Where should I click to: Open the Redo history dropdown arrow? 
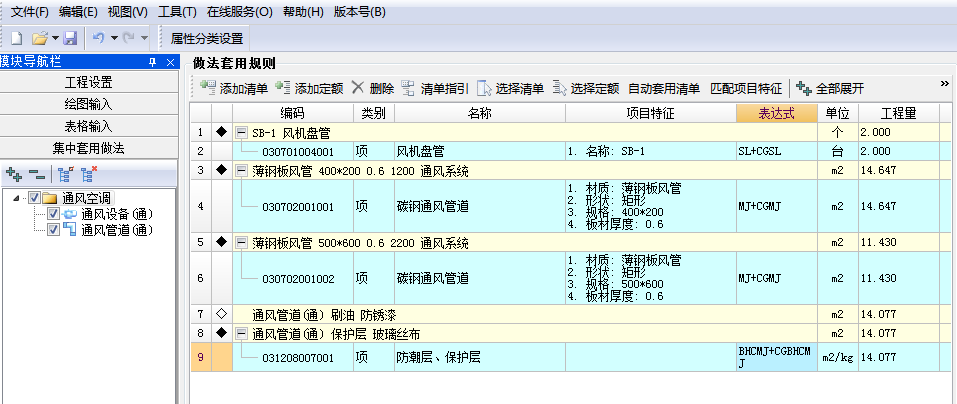145,39
